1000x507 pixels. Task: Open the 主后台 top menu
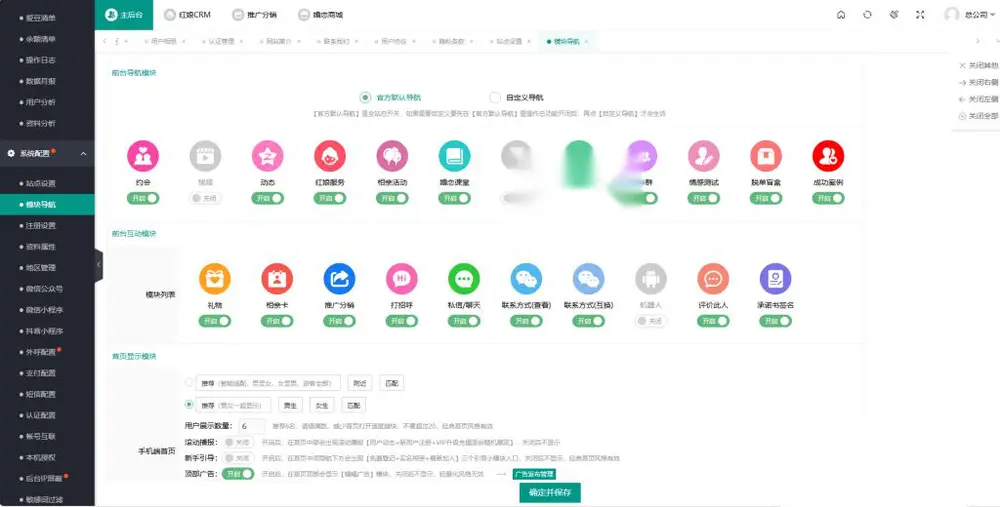(x=124, y=15)
